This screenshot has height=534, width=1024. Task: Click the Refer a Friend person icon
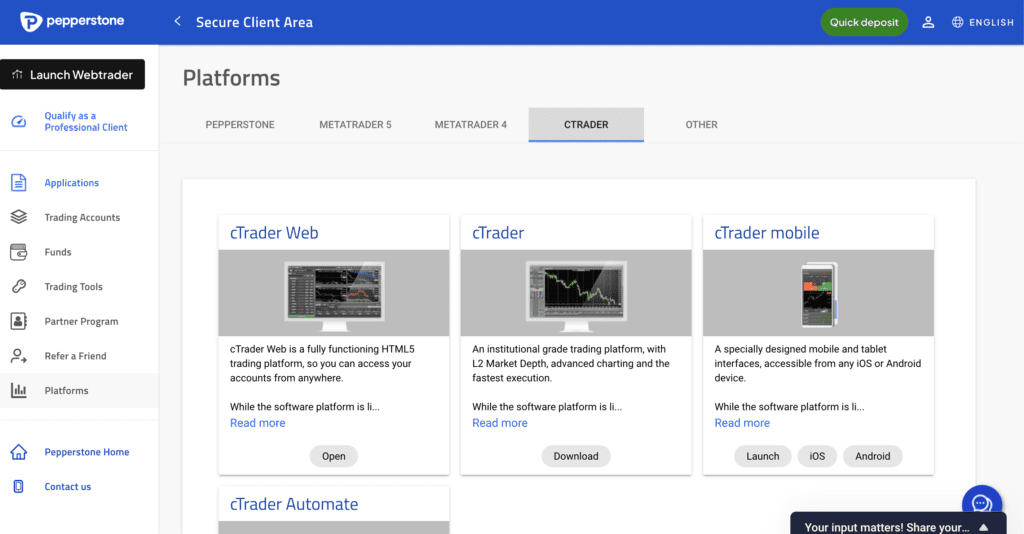(x=19, y=356)
